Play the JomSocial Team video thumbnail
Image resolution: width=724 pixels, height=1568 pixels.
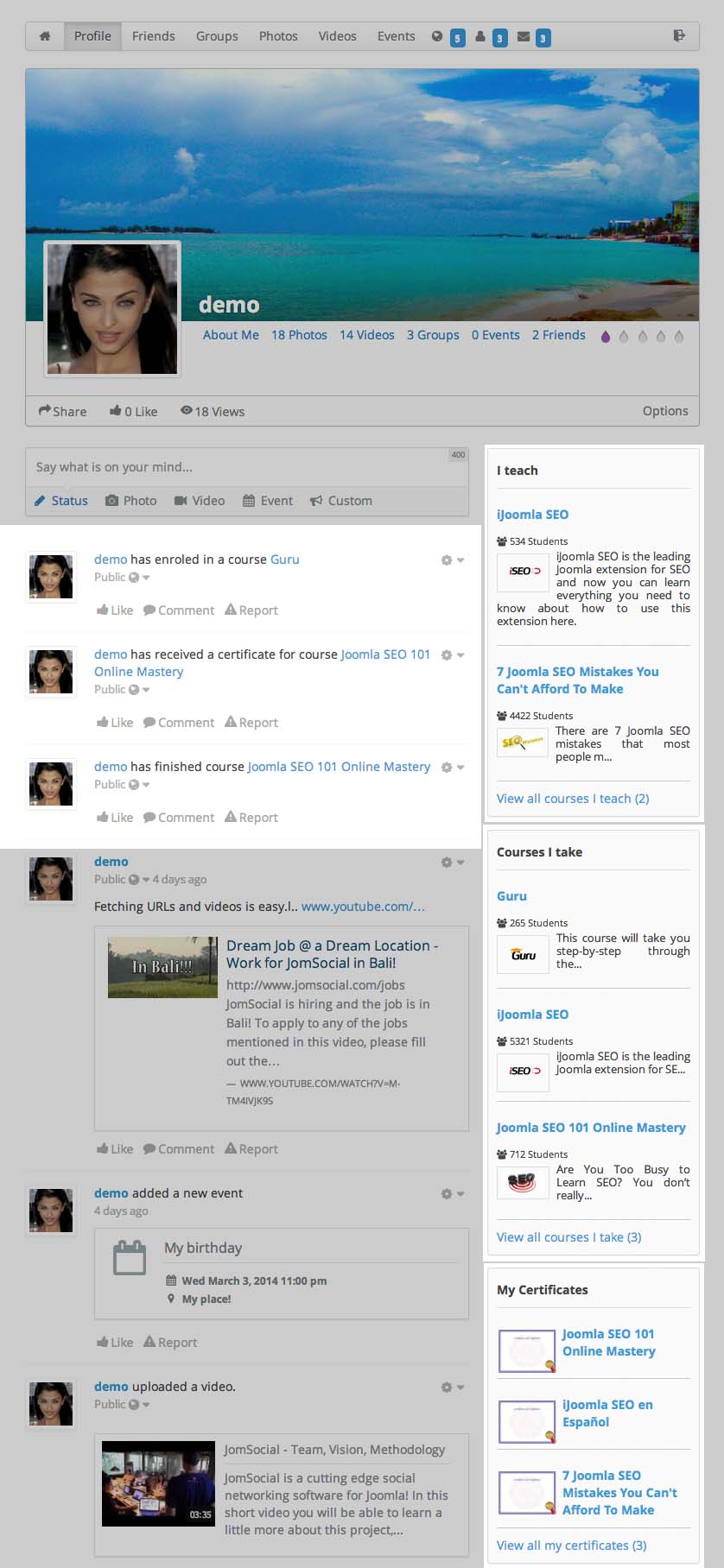click(158, 1483)
